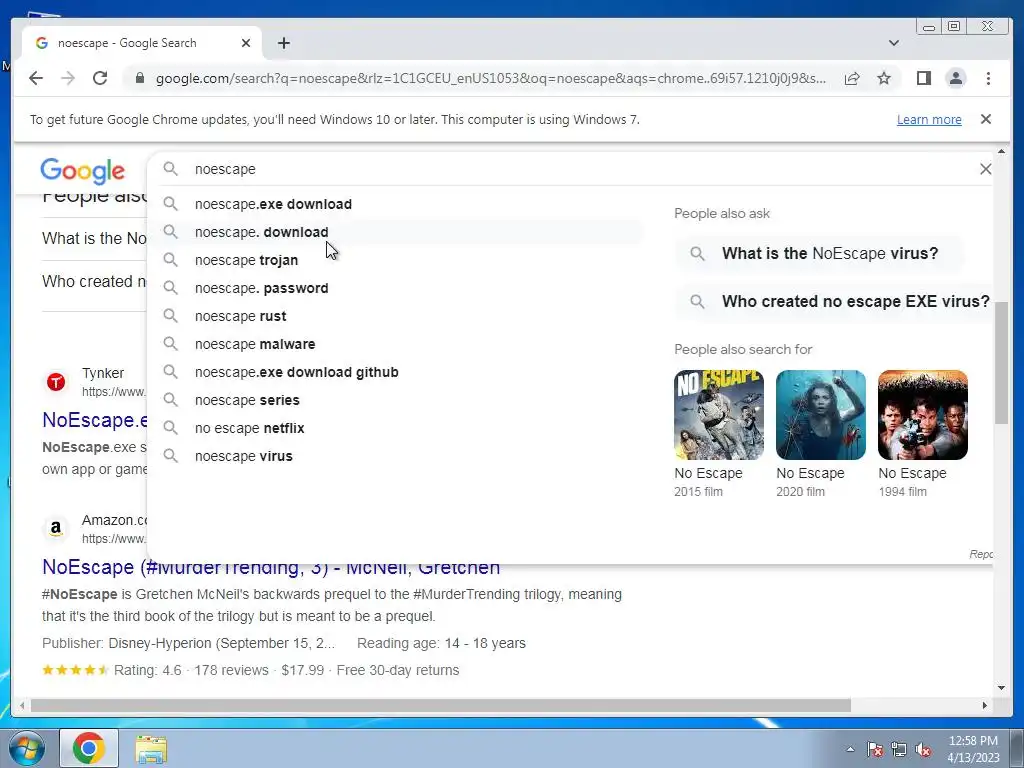The width and height of the screenshot is (1024, 768).
Task: Close the noescape Google Search tab
Action: [246, 43]
